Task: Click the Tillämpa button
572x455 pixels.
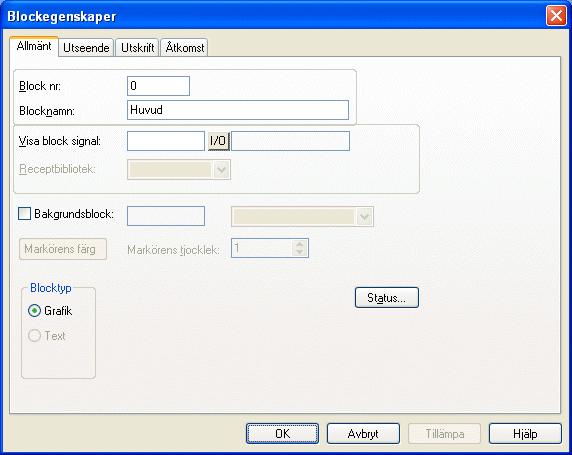Action: (444, 433)
